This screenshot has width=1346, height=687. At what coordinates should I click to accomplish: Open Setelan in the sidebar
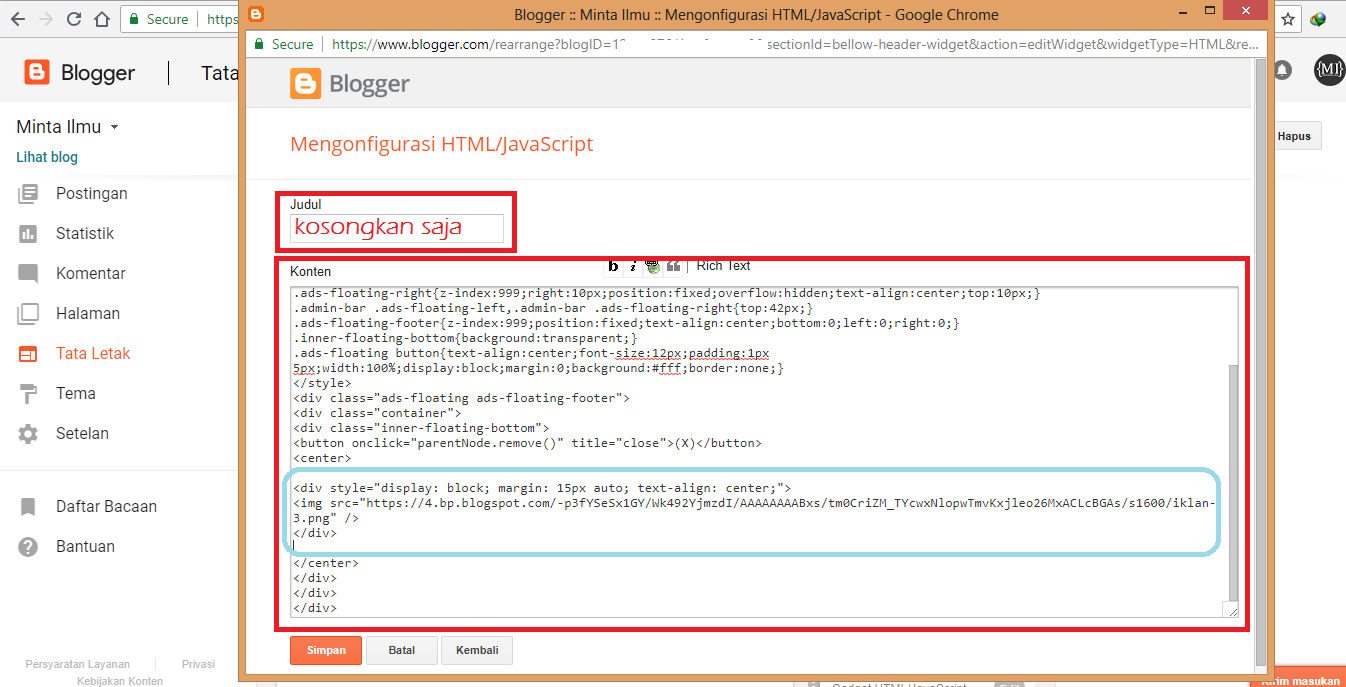click(82, 433)
